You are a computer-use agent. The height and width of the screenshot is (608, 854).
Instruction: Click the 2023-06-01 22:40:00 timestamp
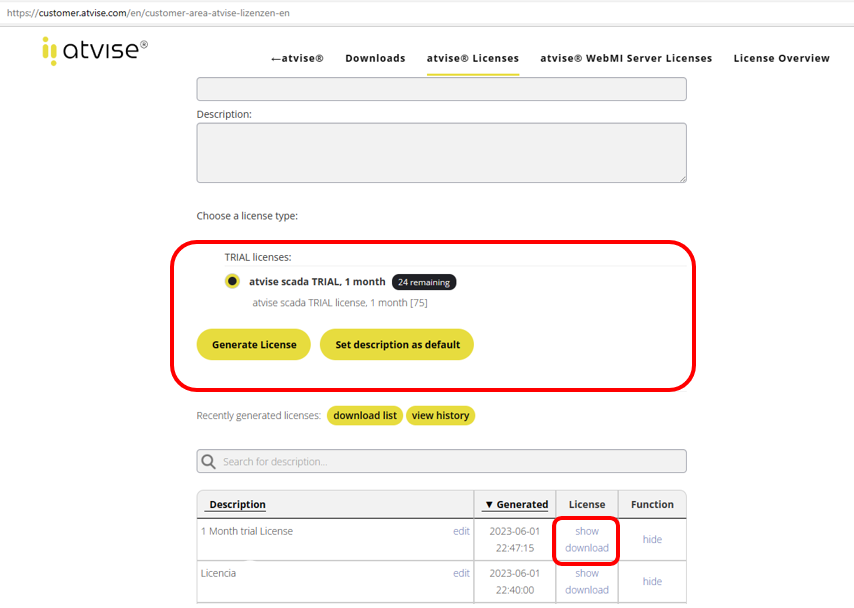coord(515,581)
